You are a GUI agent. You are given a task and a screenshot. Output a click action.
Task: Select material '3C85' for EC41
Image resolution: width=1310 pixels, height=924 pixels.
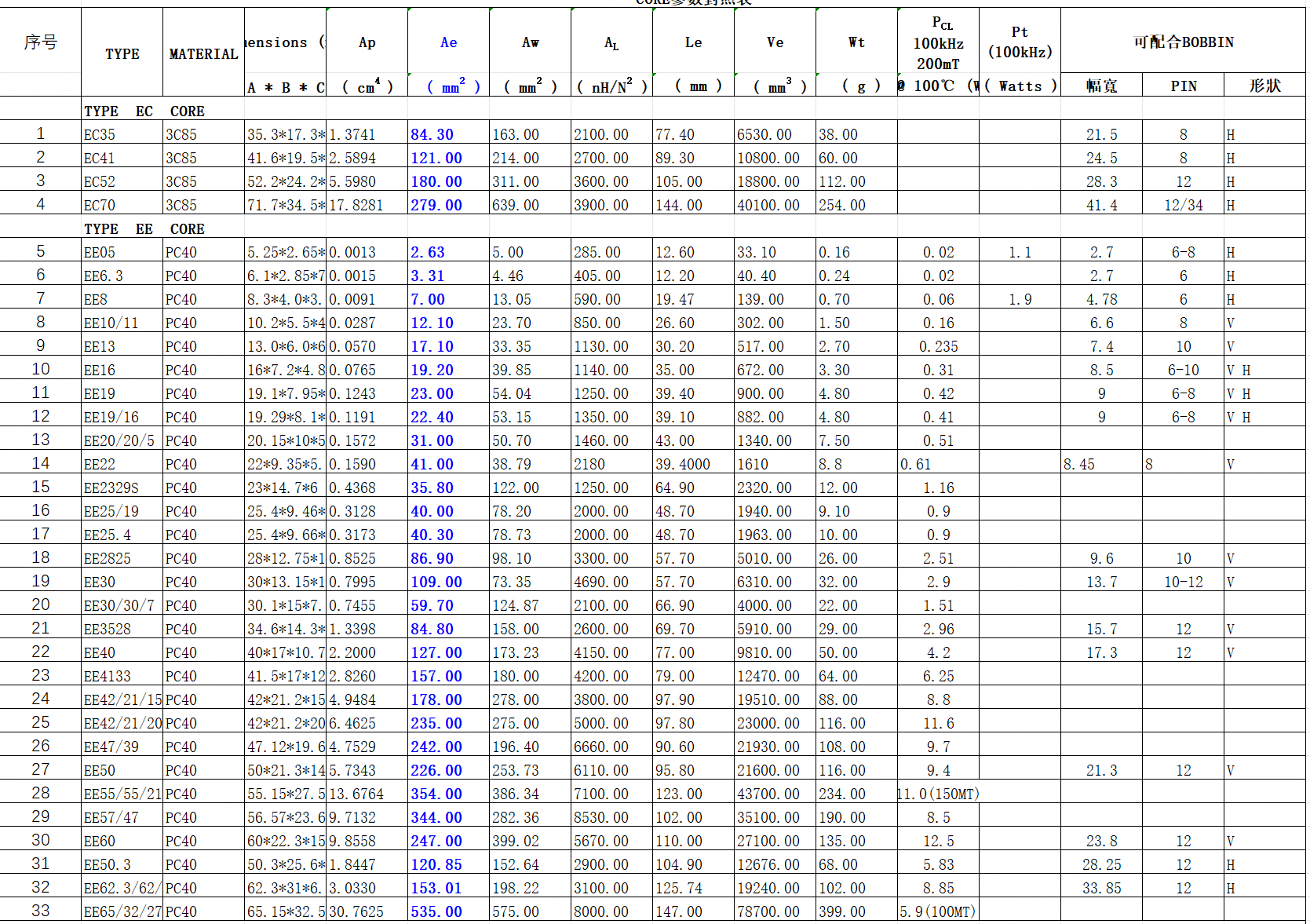click(x=203, y=158)
